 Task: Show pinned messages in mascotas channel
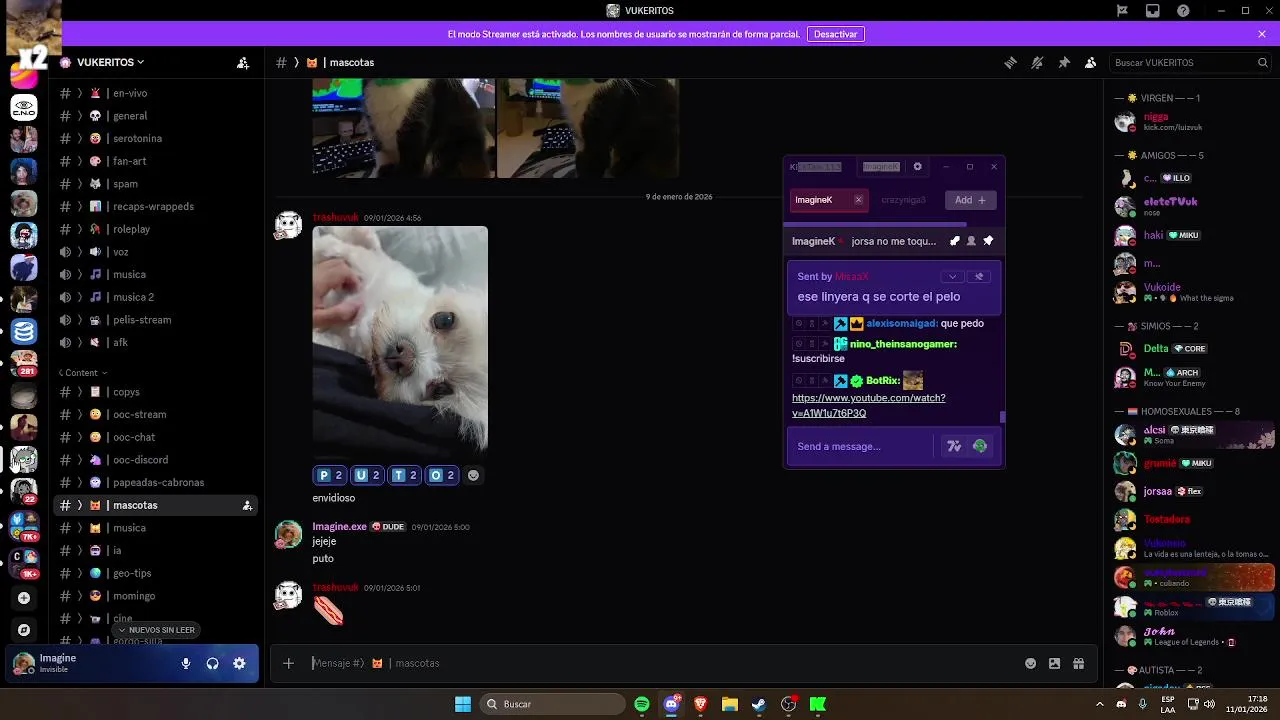[x=1064, y=62]
